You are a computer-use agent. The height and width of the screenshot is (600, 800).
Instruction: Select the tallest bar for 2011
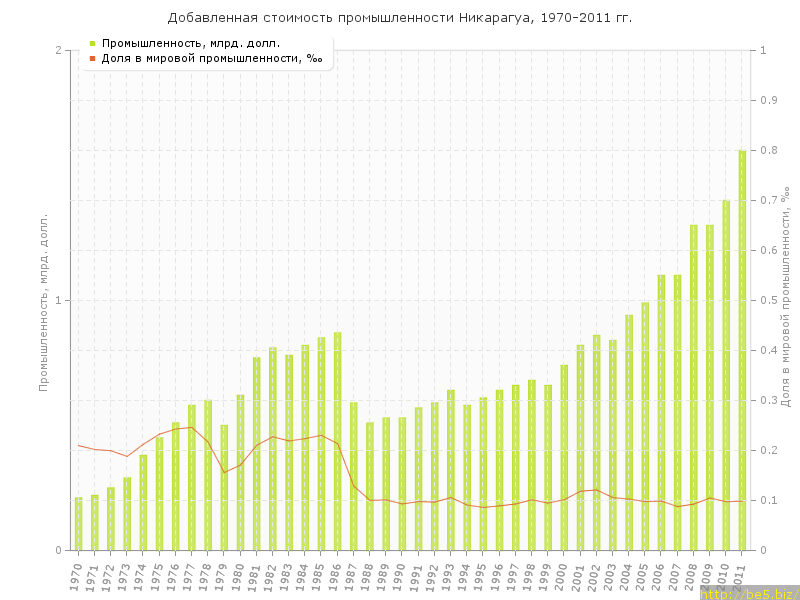point(742,350)
